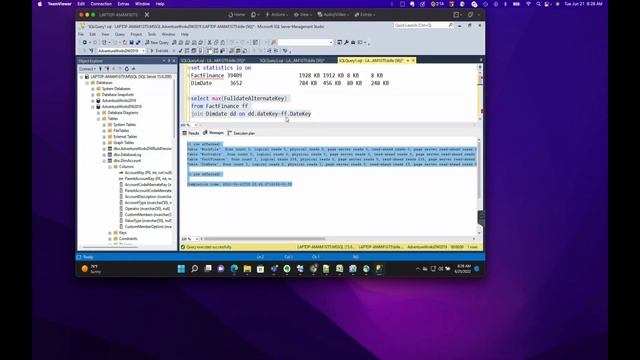The height and width of the screenshot is (360, 640).
Task: Switch to the Messages tab
Action: (x=213, y=133)
